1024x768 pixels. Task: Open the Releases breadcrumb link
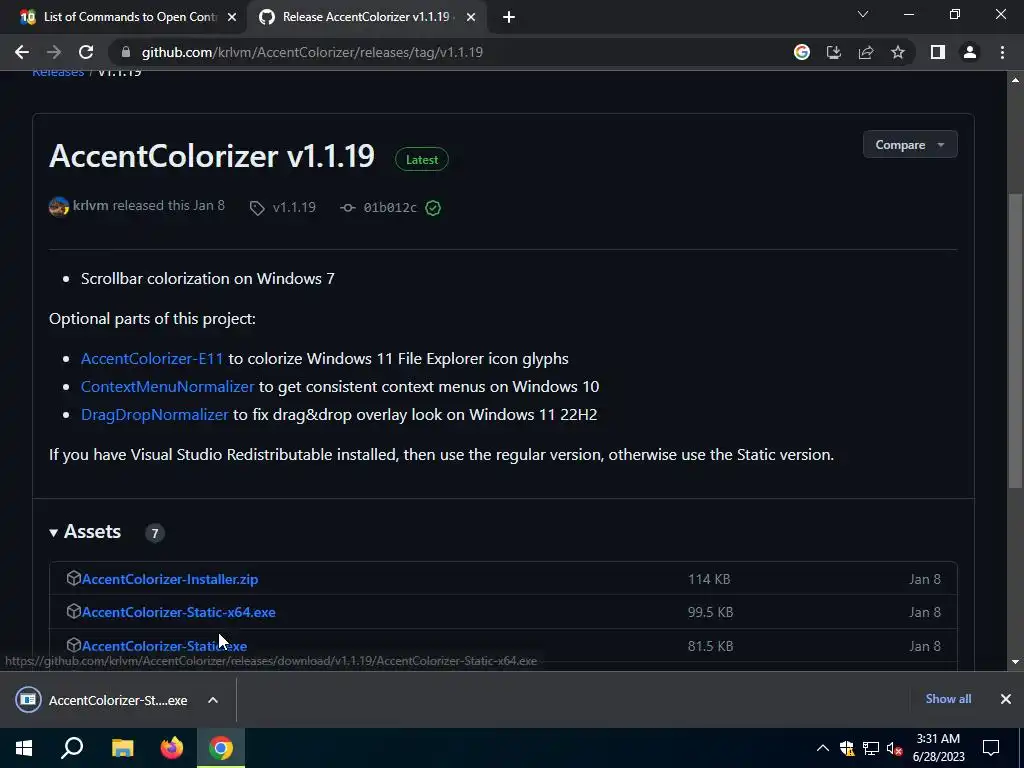[x=58, y=72]
